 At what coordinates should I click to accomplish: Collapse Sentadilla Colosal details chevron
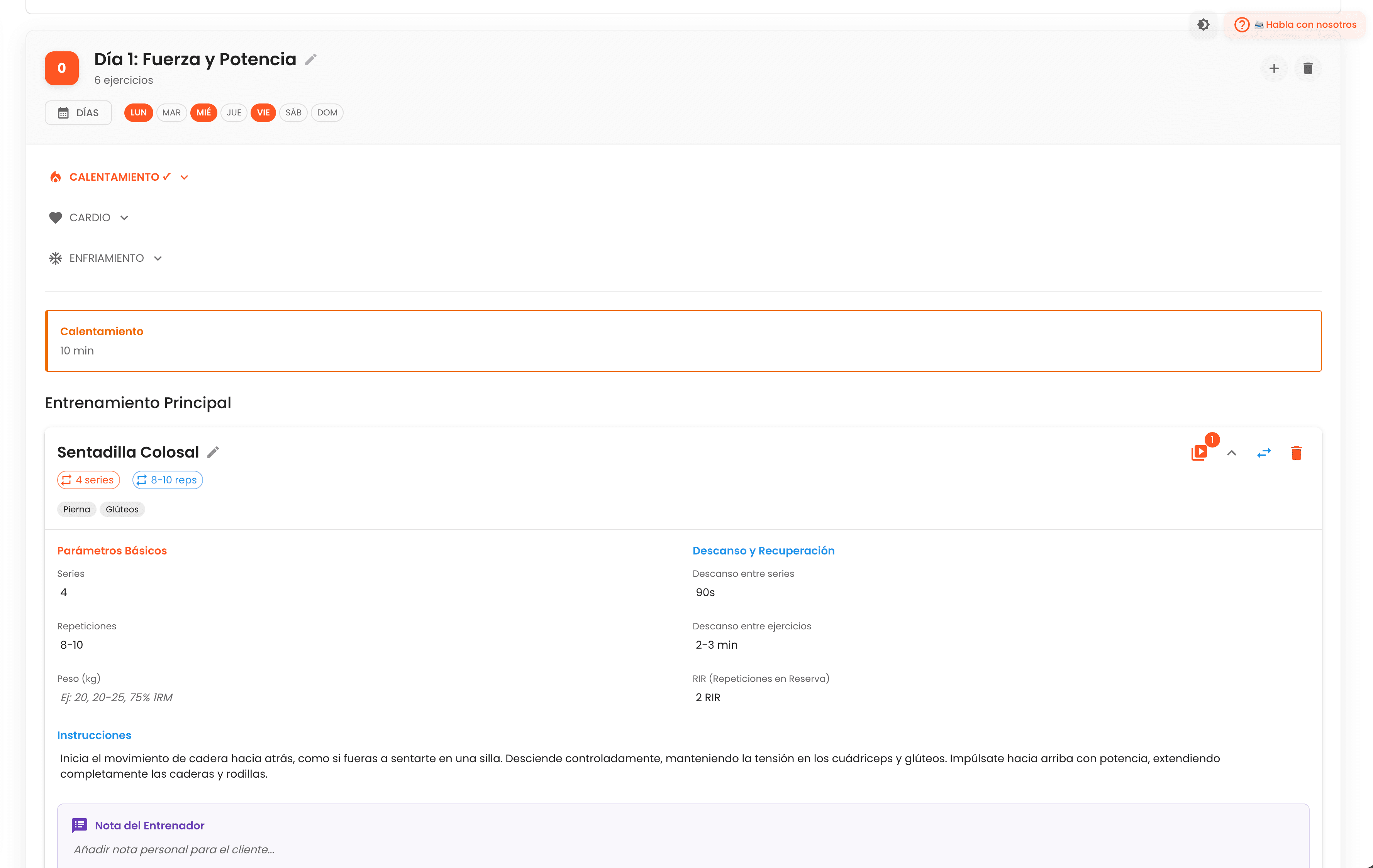click(x=1232, y=453)
